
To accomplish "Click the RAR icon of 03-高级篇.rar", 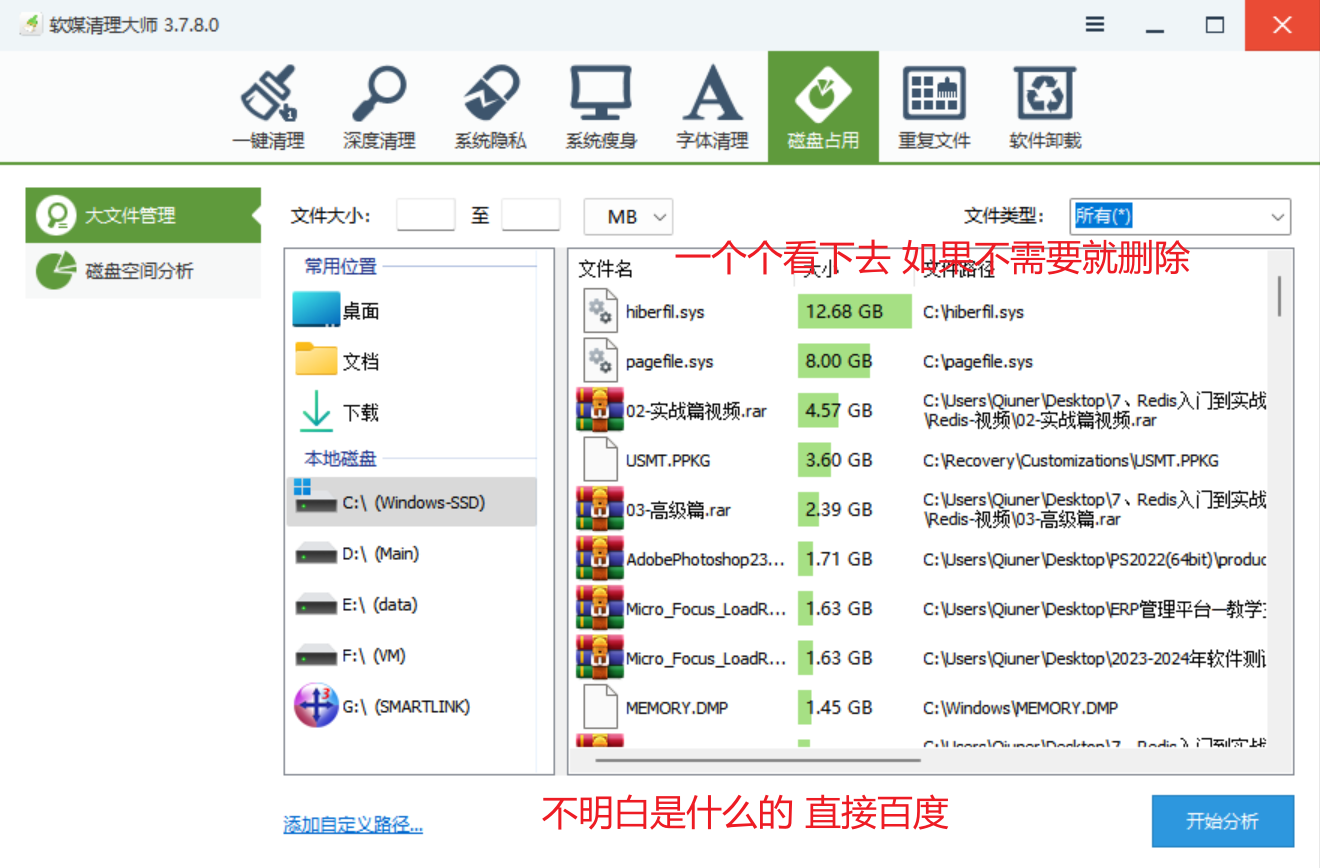I will (599, 509).
